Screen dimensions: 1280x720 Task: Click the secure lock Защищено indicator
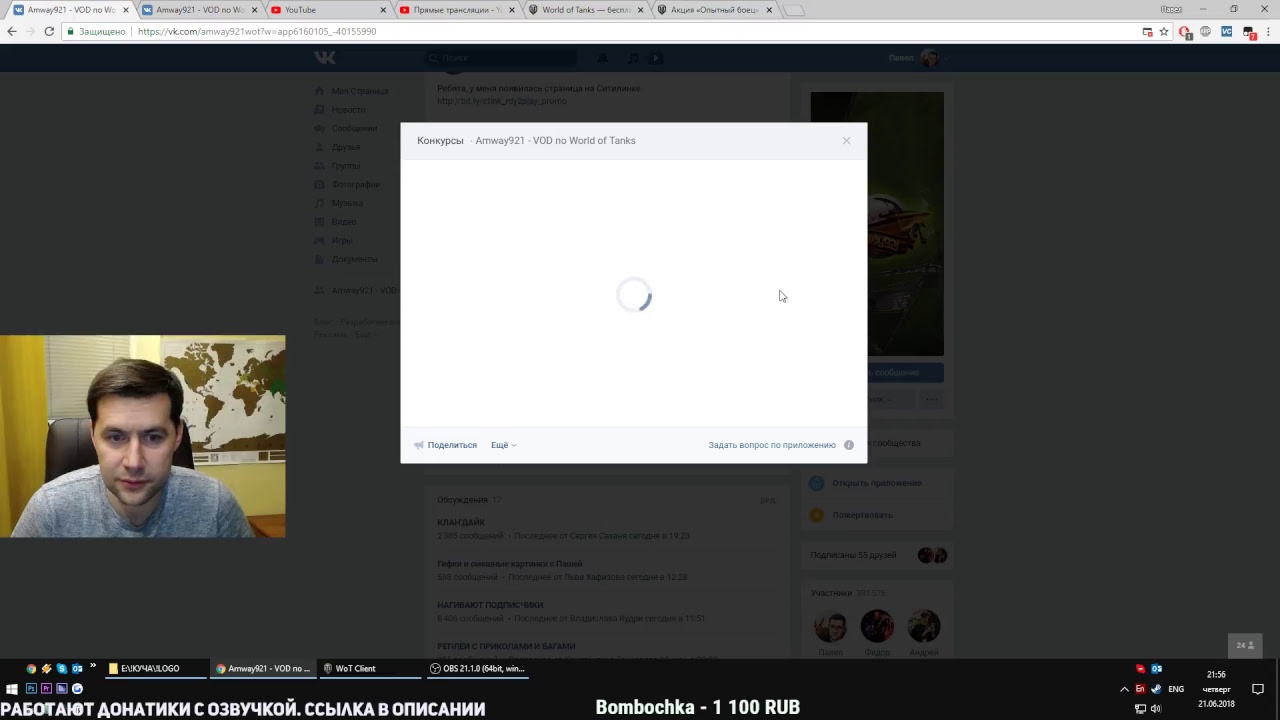pos(96,32)
